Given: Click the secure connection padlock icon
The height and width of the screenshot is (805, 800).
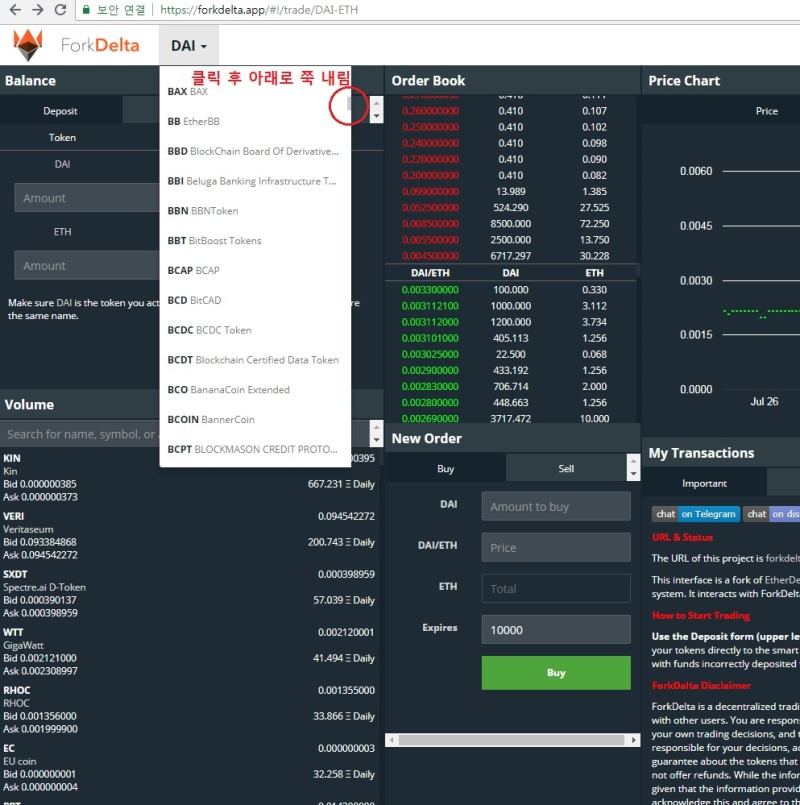Looking at the screenshot, I should [x=86, y=10].
